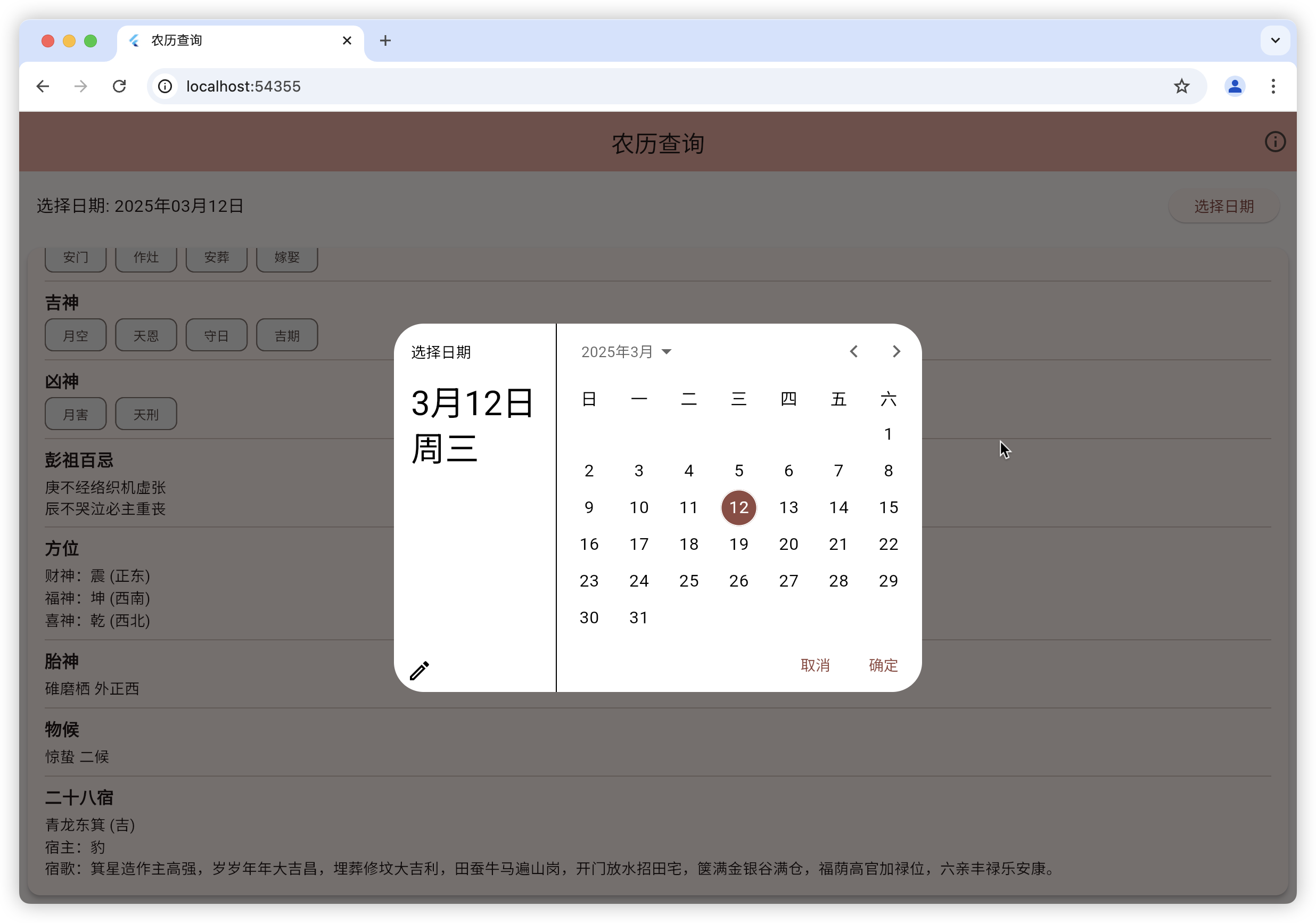Image resolution: width=1316 pixels, height=923 pixels.
Task: Click the site information icon in address bar
Action: click(x=165, y=87)
